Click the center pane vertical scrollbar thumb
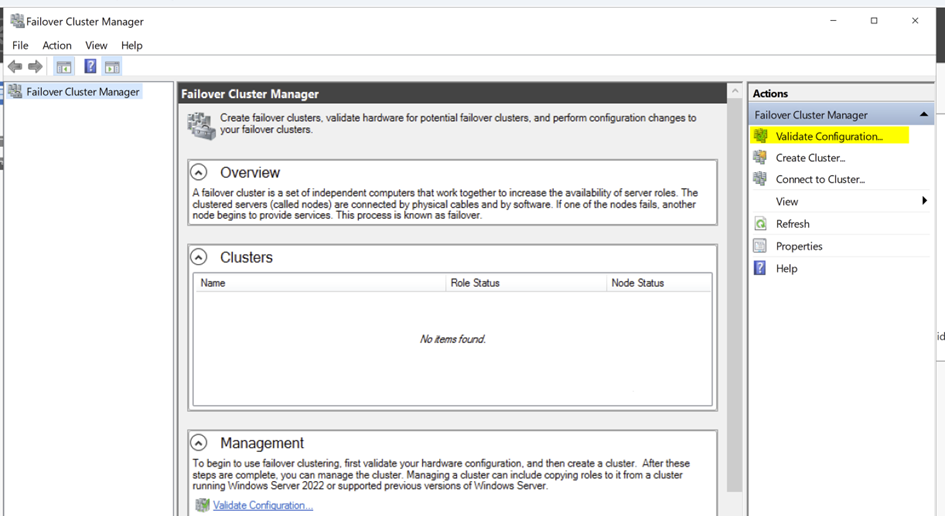 pyautogui.click(x=734, y=295)
